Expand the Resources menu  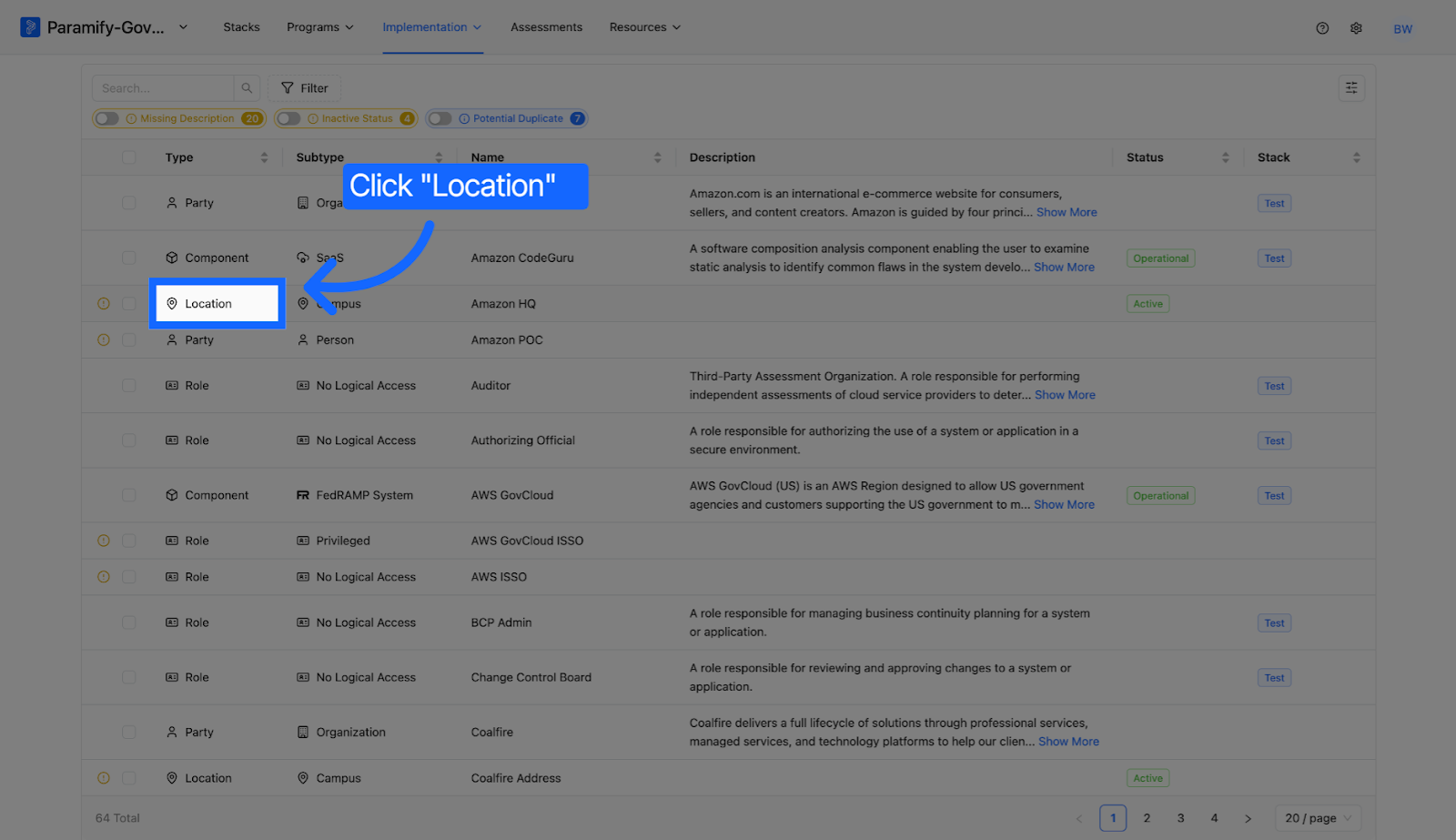point(645,27)
